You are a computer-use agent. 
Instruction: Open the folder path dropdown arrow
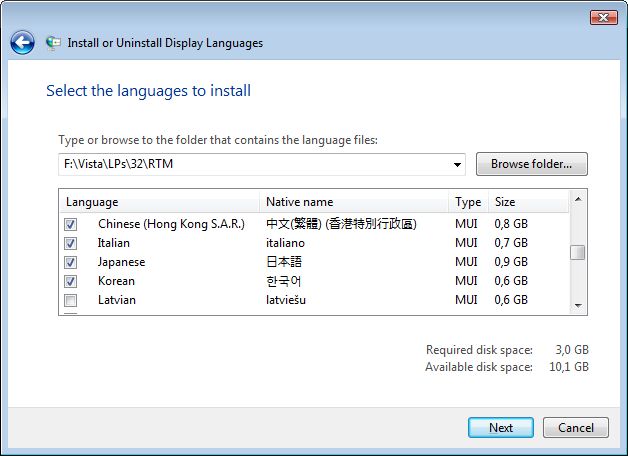[457, 165]
